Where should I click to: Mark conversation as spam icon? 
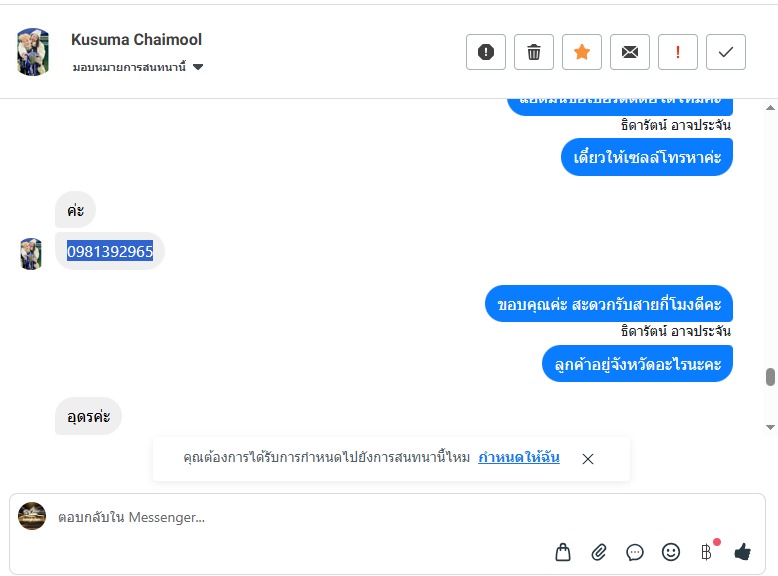click(x=486, y=52)
